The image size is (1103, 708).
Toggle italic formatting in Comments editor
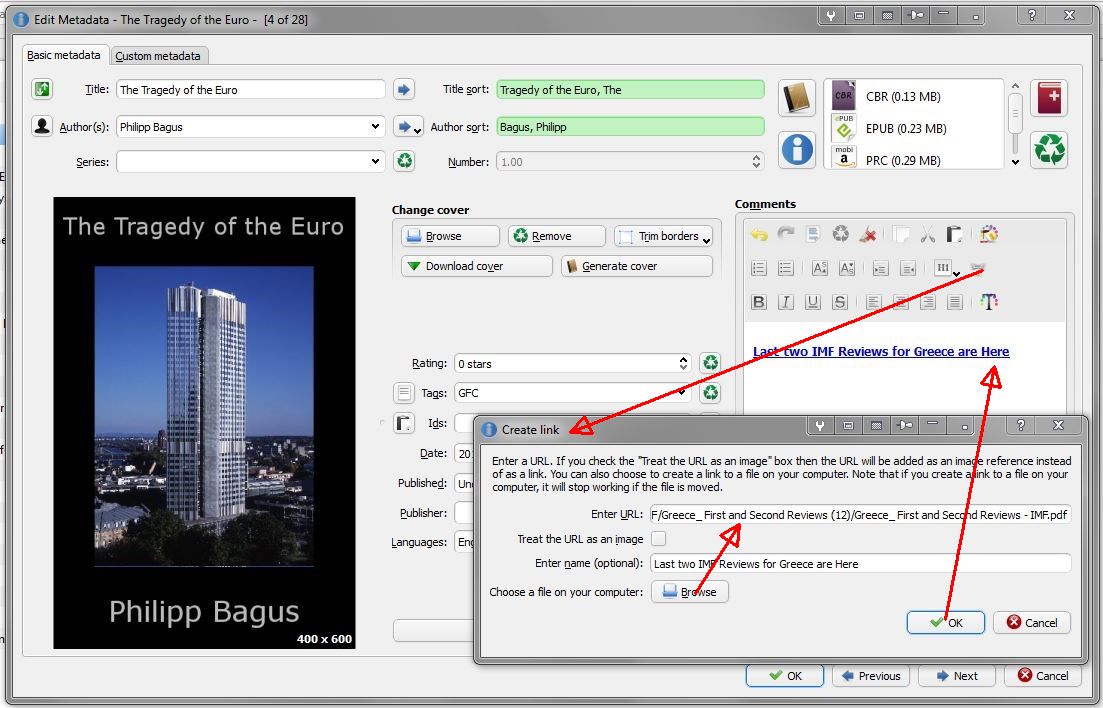click(x=786, y=302)
